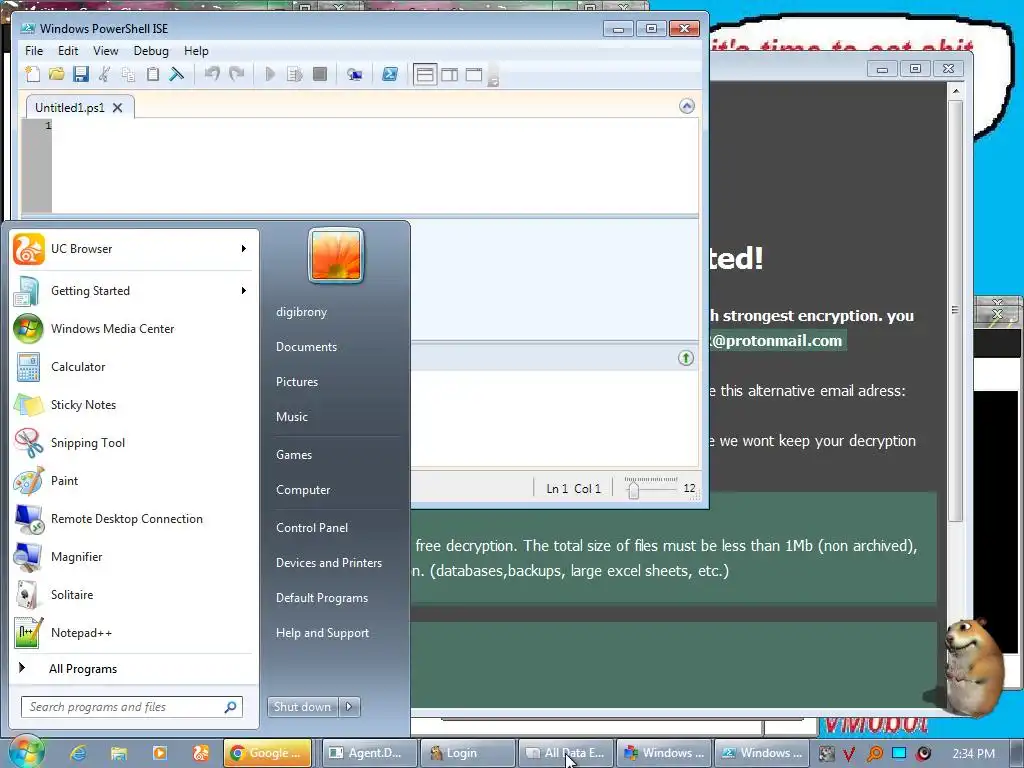Open the Debug menu
The width and height of the screenshot is (1024, 768).
[151, 51]
